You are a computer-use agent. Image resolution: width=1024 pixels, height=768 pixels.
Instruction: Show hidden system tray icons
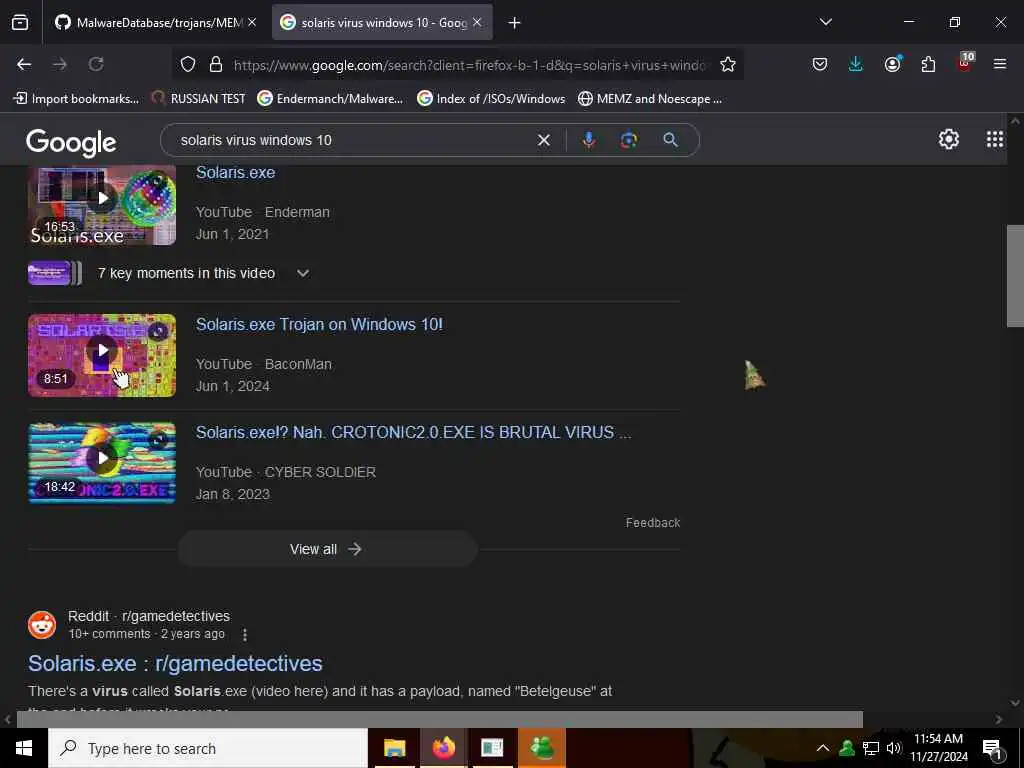tap(823, 748)
